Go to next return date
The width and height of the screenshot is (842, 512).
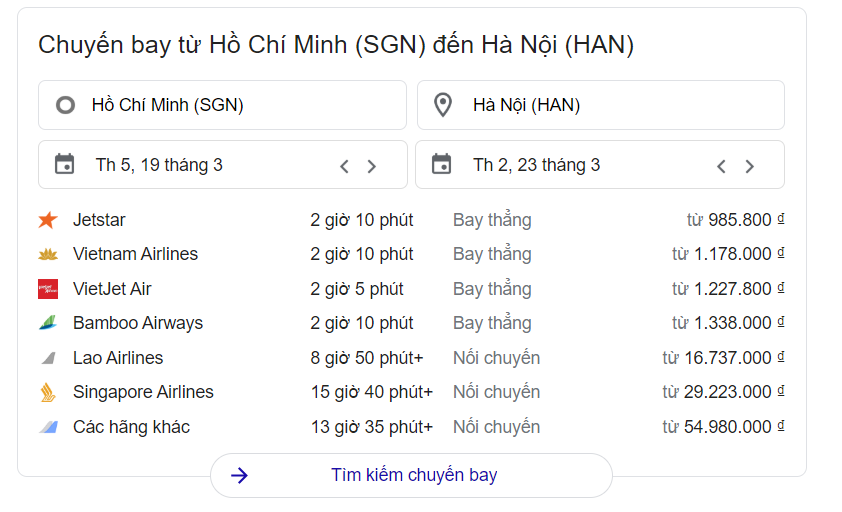click(749, 166)
